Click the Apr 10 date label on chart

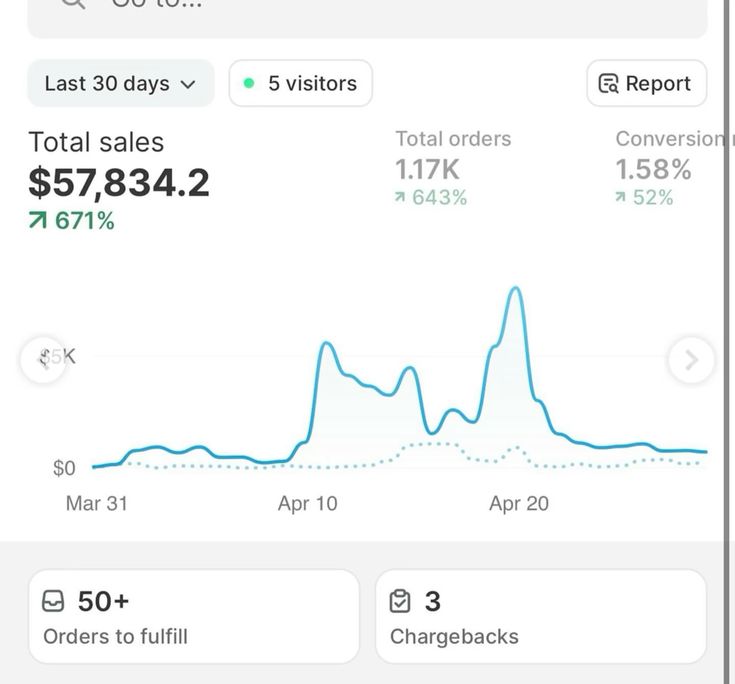coord(307,504)
